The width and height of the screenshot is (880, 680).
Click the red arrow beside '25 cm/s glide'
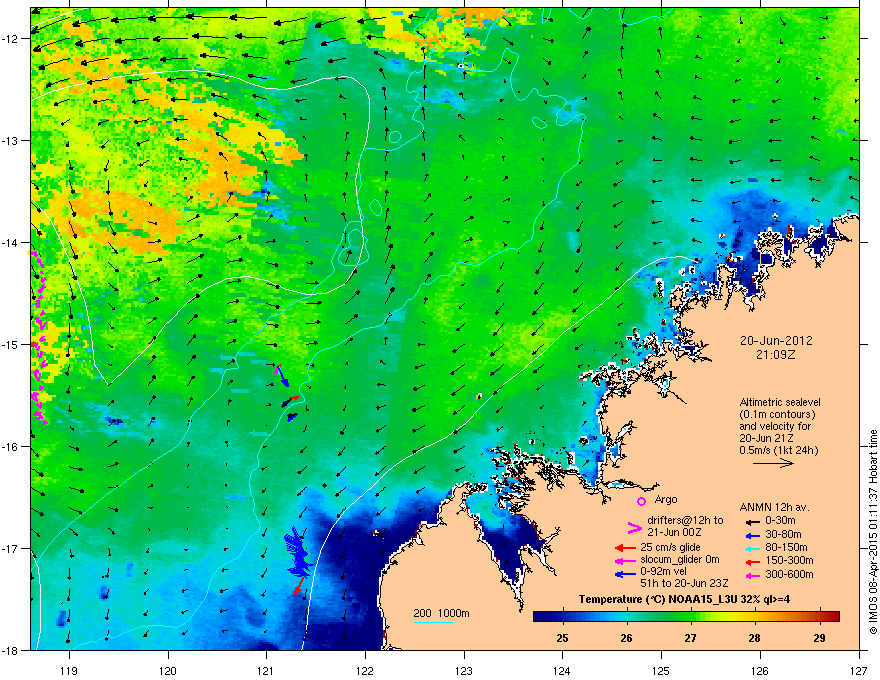coord(625,548)
